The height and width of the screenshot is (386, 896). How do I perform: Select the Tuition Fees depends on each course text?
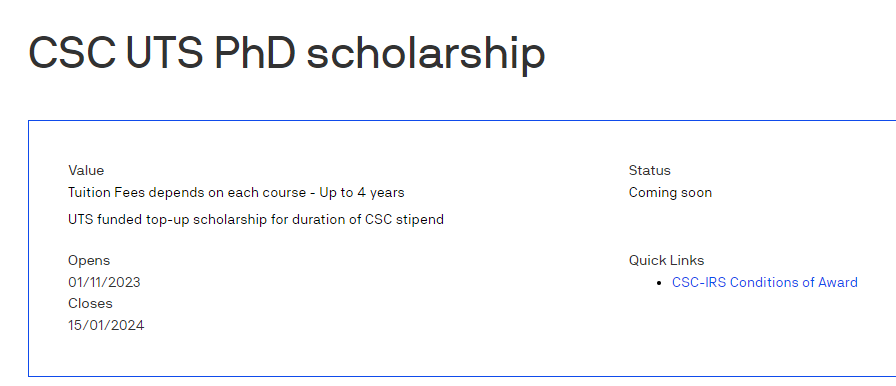tap(187, 192)
